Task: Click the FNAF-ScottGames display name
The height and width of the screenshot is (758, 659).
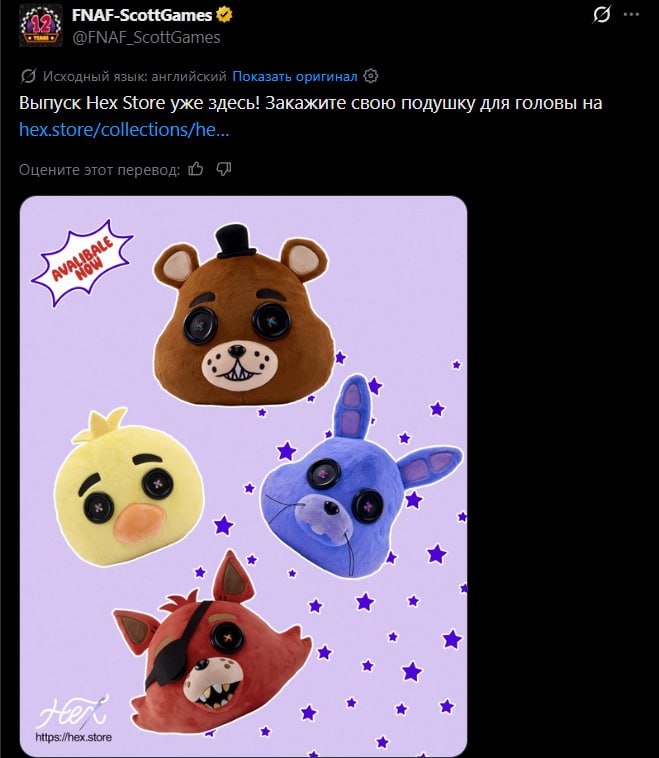Action: pos(142,15)
